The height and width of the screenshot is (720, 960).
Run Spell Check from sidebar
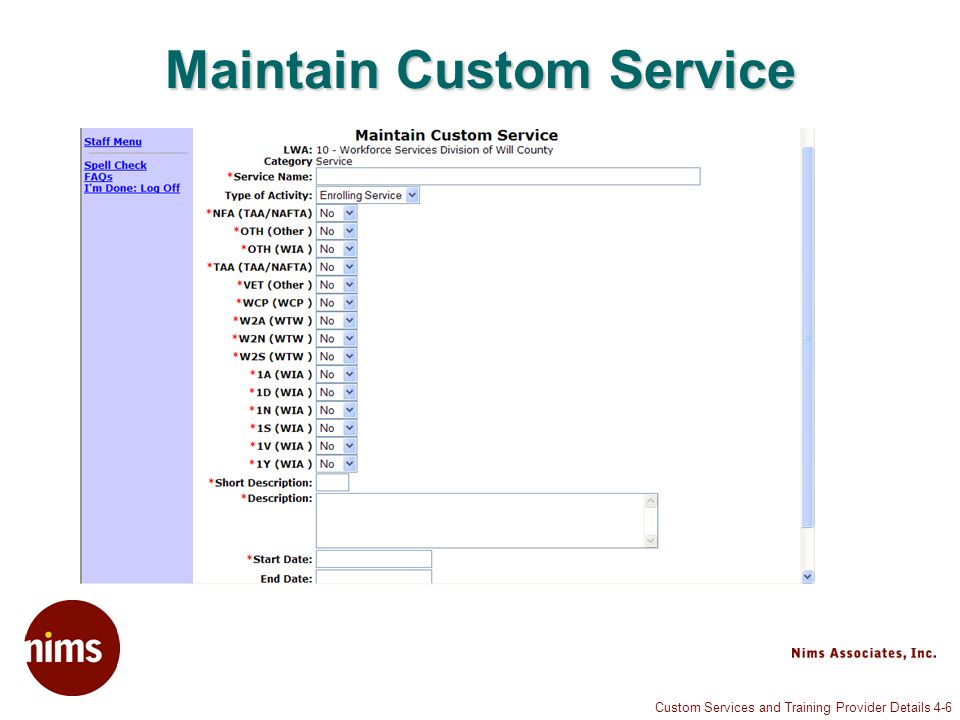(115, 165)
